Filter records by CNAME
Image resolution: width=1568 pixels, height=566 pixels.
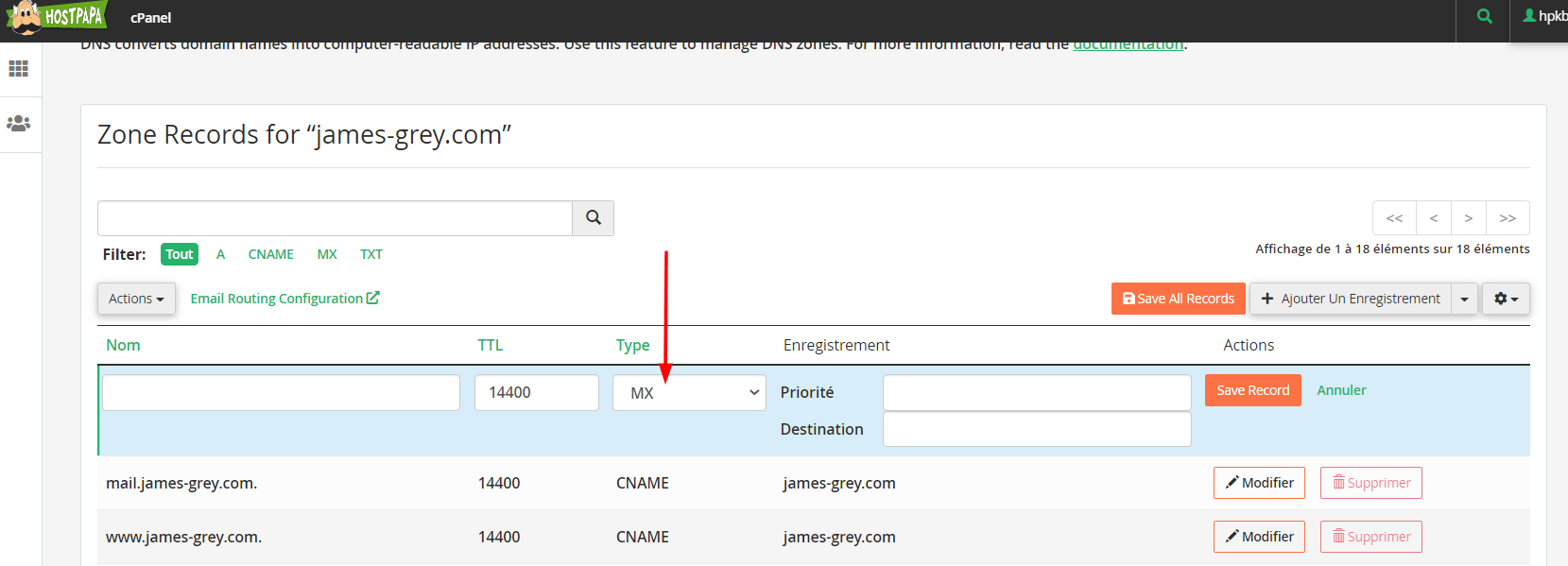click(x=270, y=254)
